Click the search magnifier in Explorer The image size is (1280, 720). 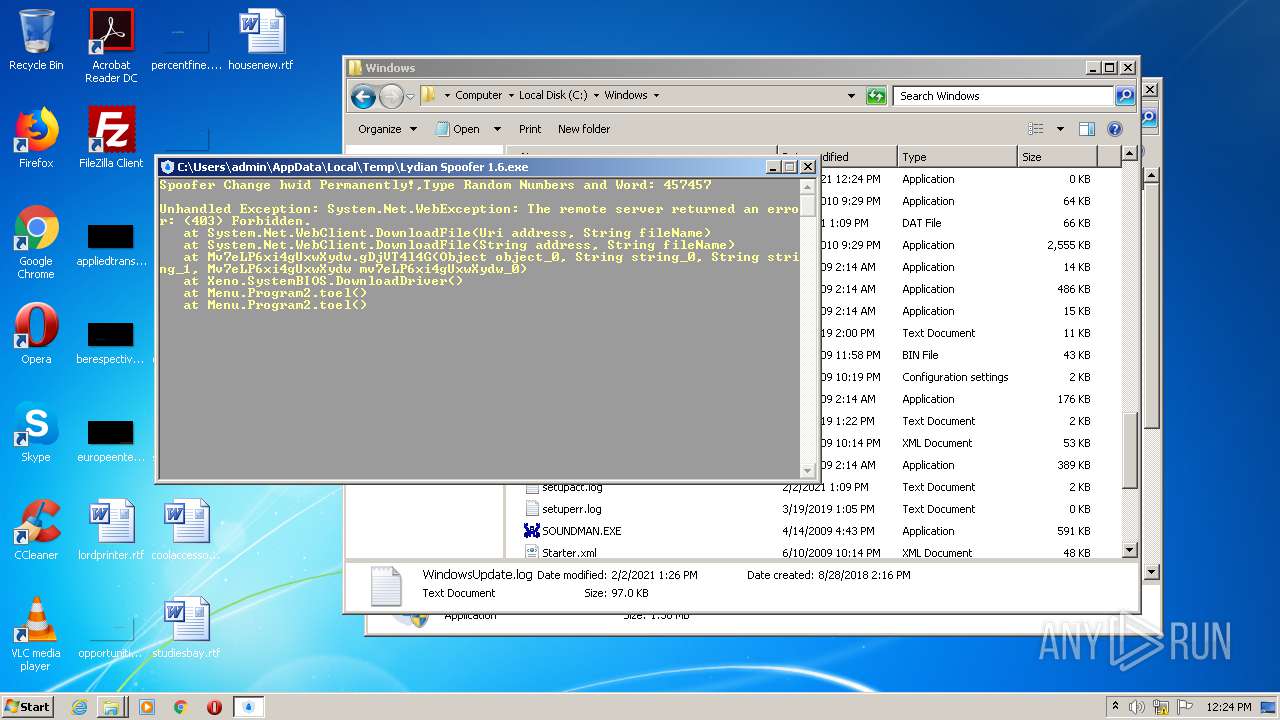(x=1125, y=96)
